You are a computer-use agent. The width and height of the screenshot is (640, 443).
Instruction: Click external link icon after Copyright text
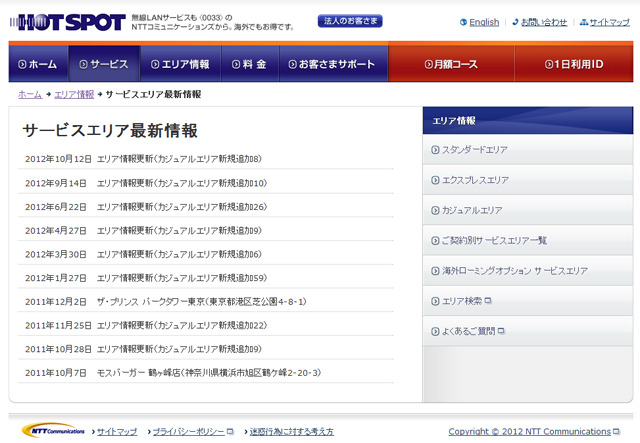pyautogui.click(x=616, y=431)
